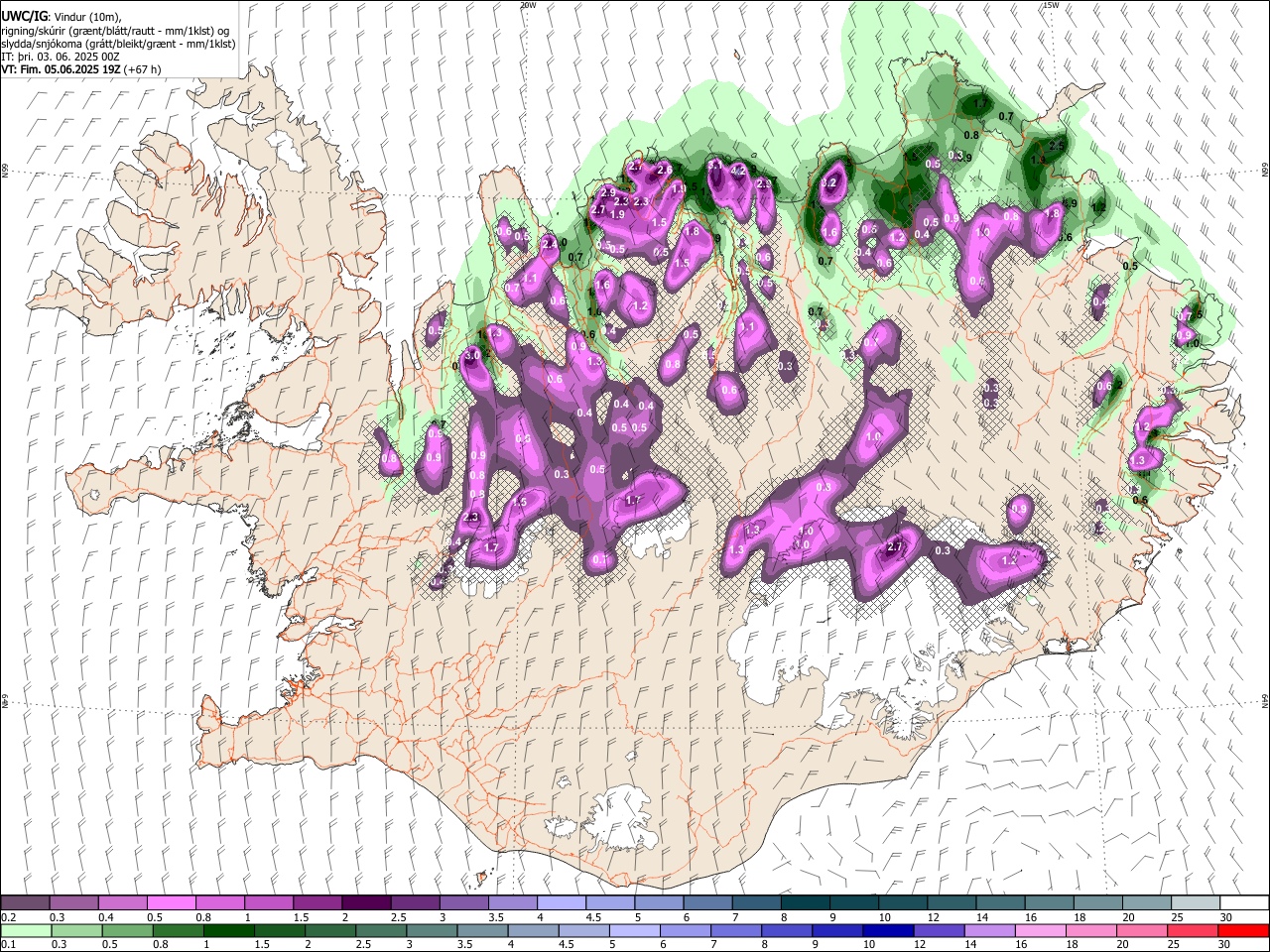
Task: Click the '15W' longitude label at top
Action: tap(1051, 5)
